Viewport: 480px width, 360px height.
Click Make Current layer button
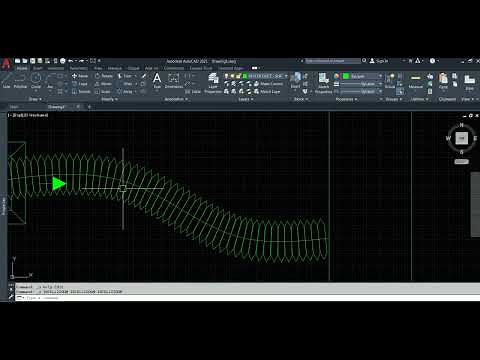[x=269, y=84]
